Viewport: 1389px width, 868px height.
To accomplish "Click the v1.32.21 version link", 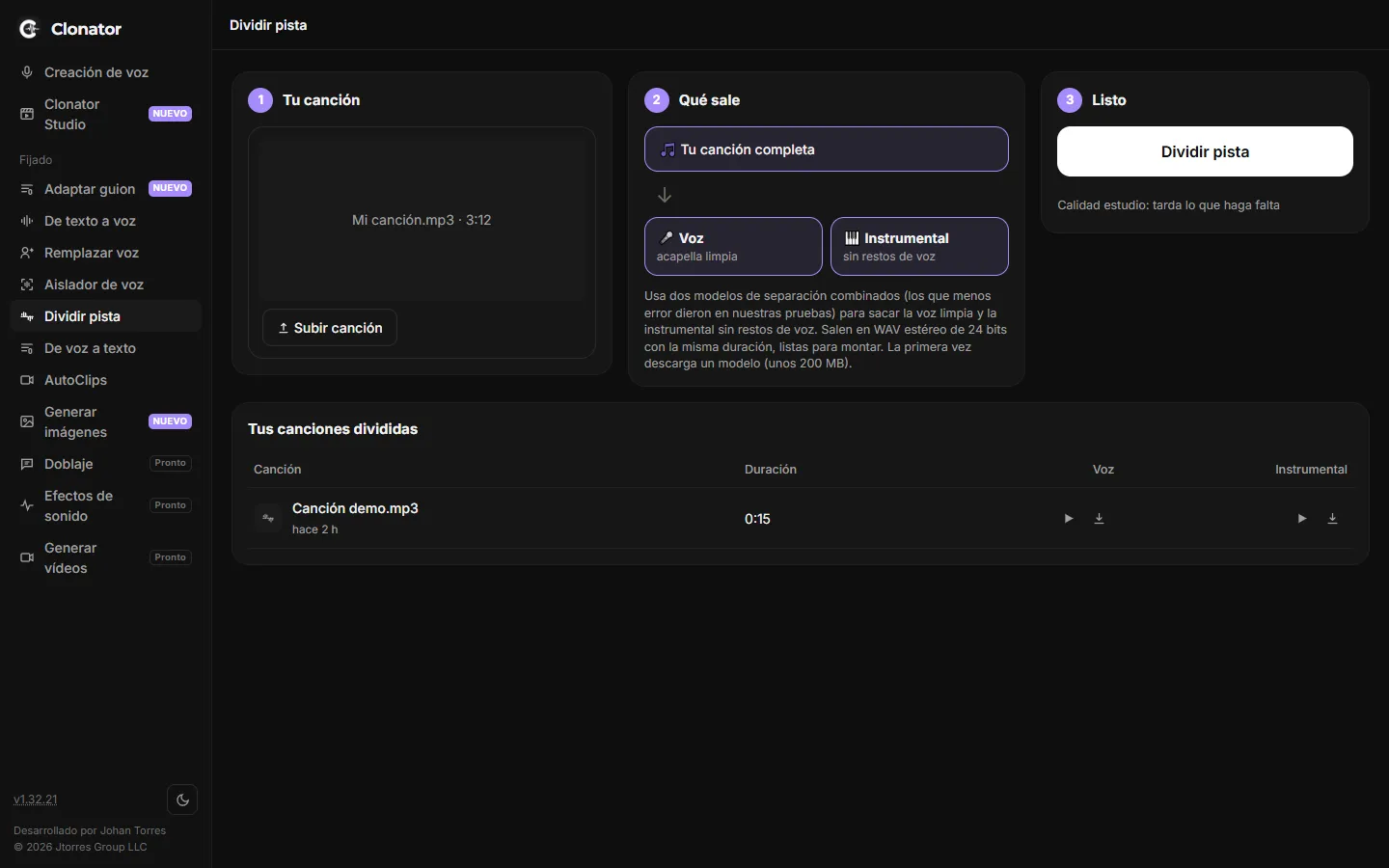I will [x=36, y=800].
